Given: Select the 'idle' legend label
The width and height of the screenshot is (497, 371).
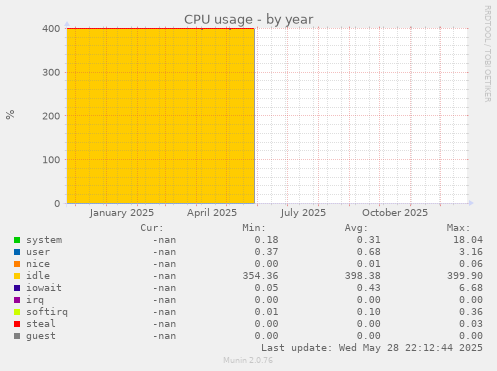Looking at the screenshot, I should tap(38, 276).
